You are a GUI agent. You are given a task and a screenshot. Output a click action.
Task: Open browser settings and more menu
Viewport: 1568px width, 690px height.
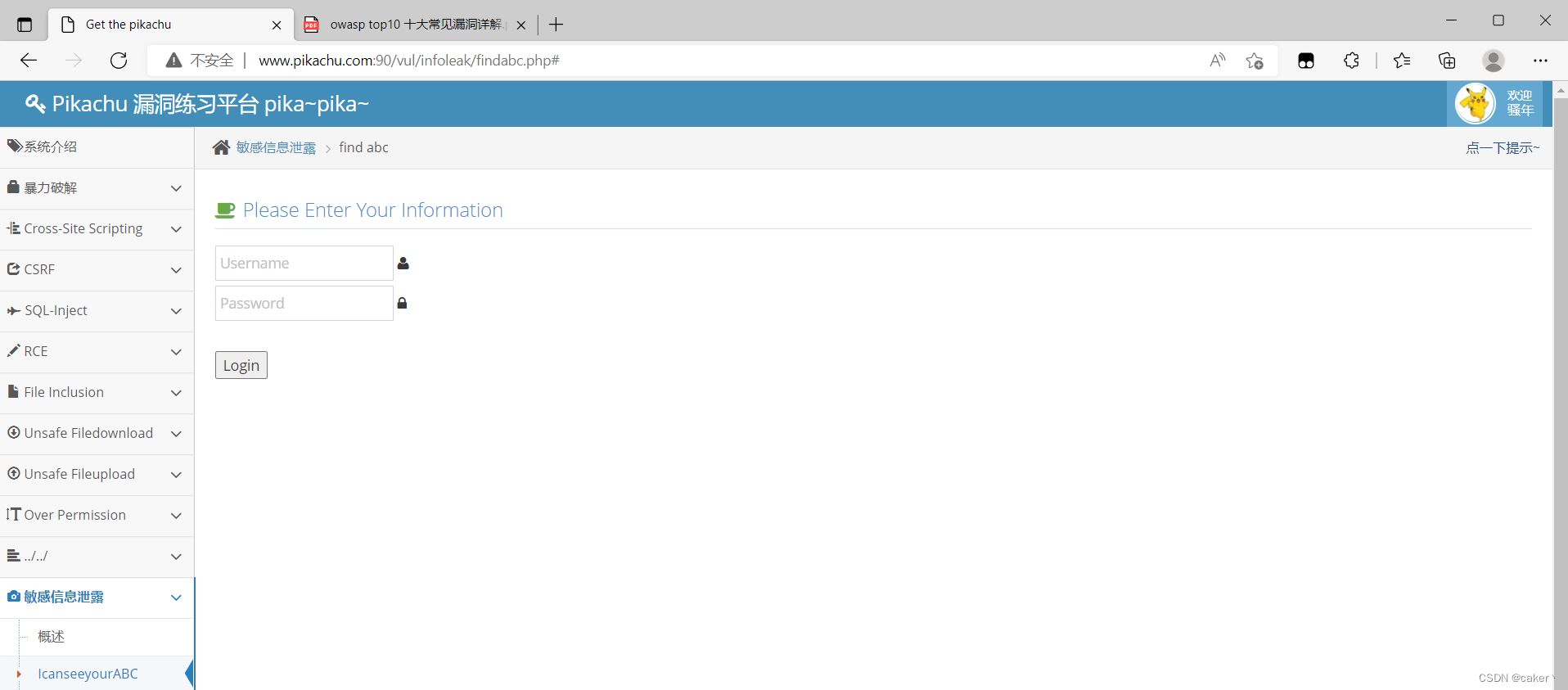pyautogui.click(x=1540, y=61)
